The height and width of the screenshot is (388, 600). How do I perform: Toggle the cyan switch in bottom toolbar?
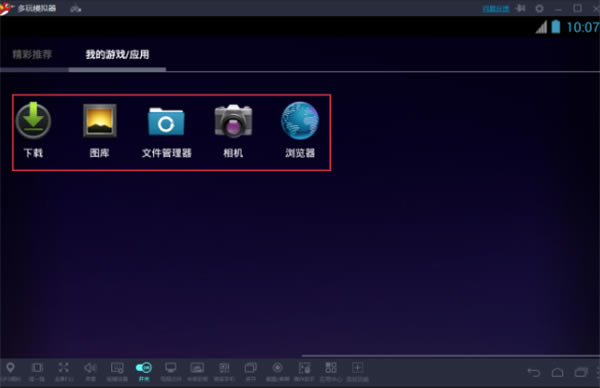click(144, 368)
